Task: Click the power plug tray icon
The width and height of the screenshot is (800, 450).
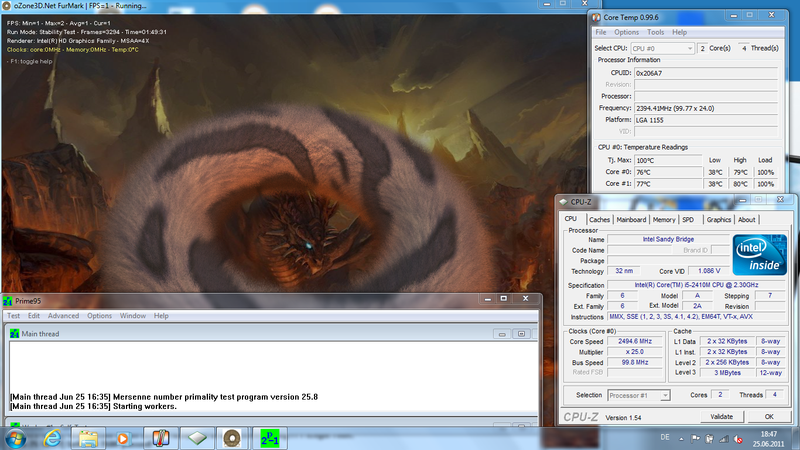Action: click(710, 438)
